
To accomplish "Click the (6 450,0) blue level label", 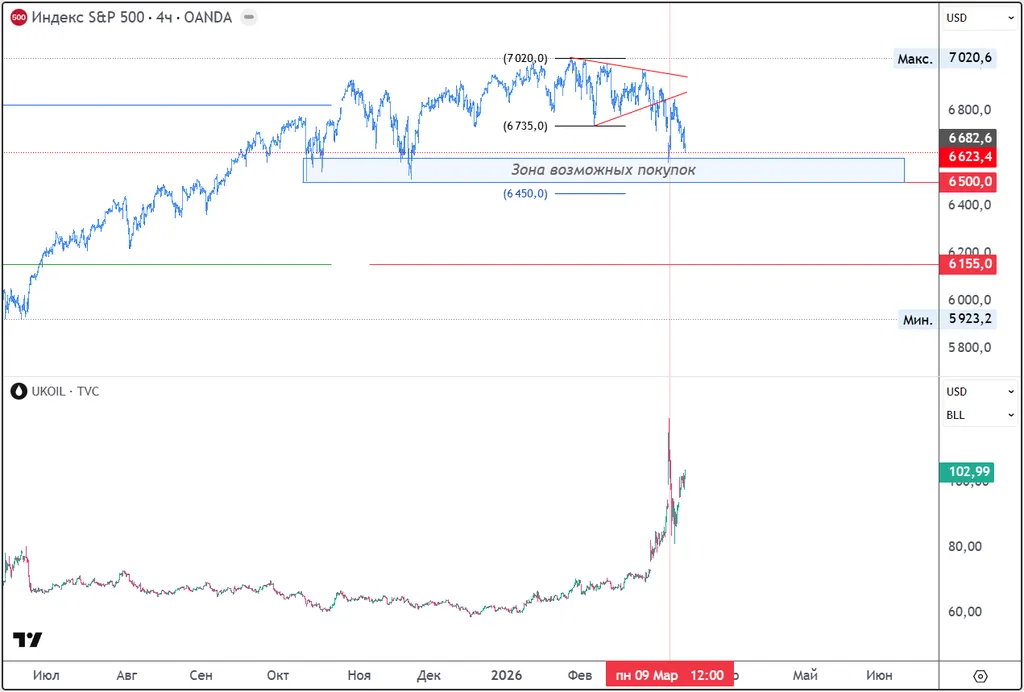I will pyautogui.click(x=525, y=194).
